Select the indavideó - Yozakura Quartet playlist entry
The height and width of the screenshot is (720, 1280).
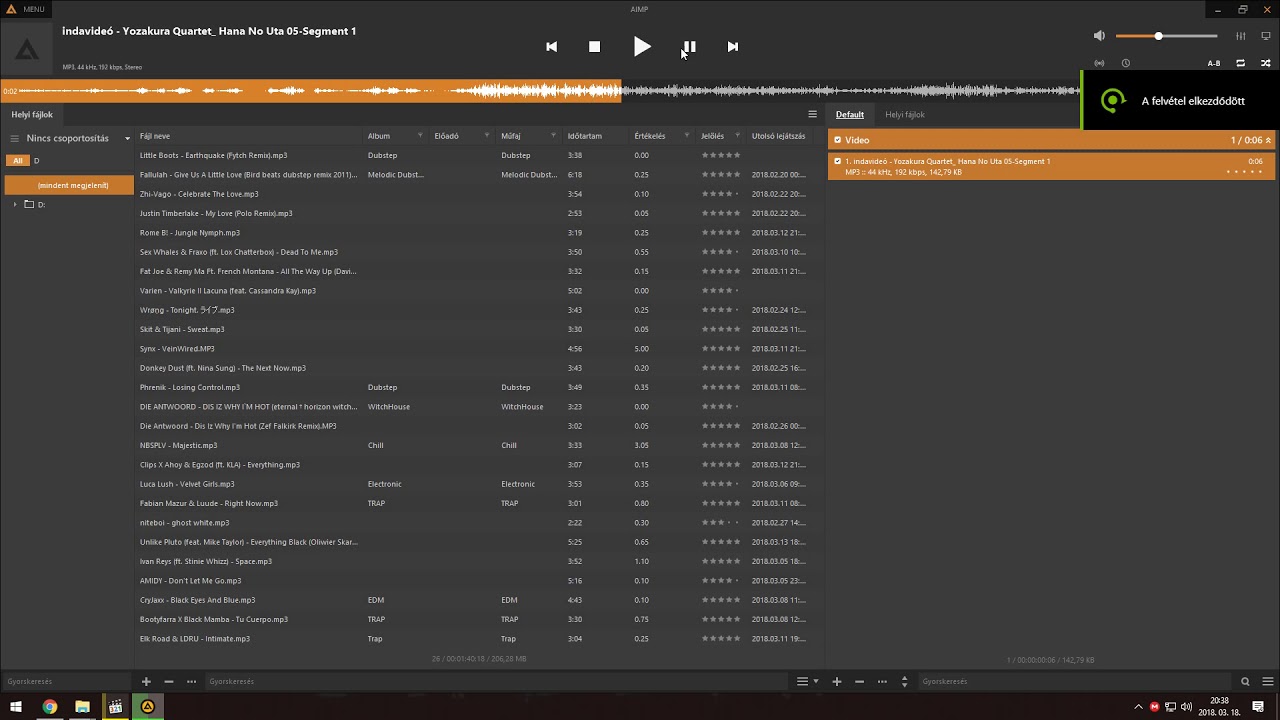point(1052,166)
